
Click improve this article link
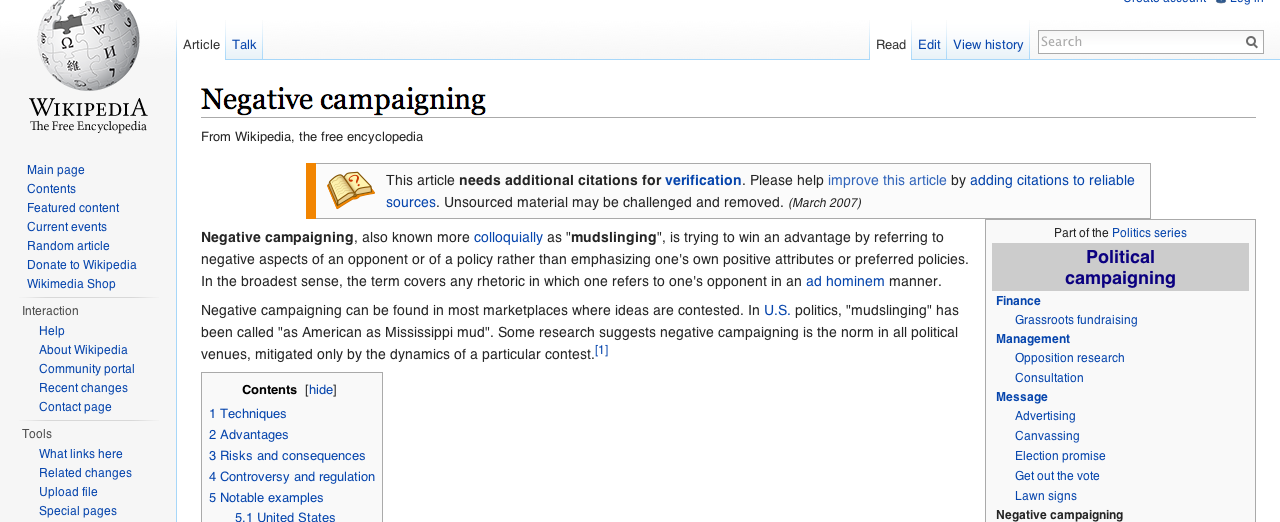tap(887, 181)
